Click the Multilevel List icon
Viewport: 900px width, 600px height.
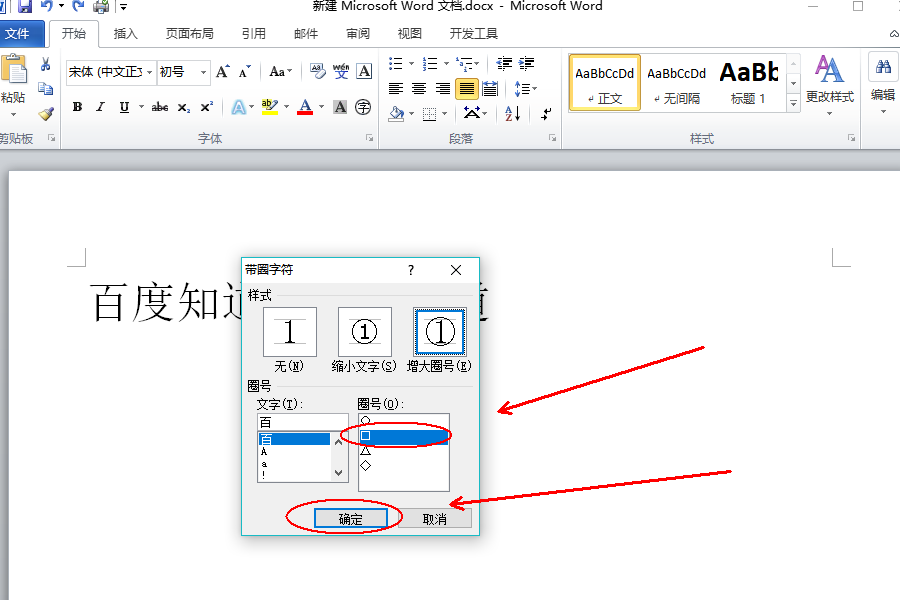coord(464,63)
